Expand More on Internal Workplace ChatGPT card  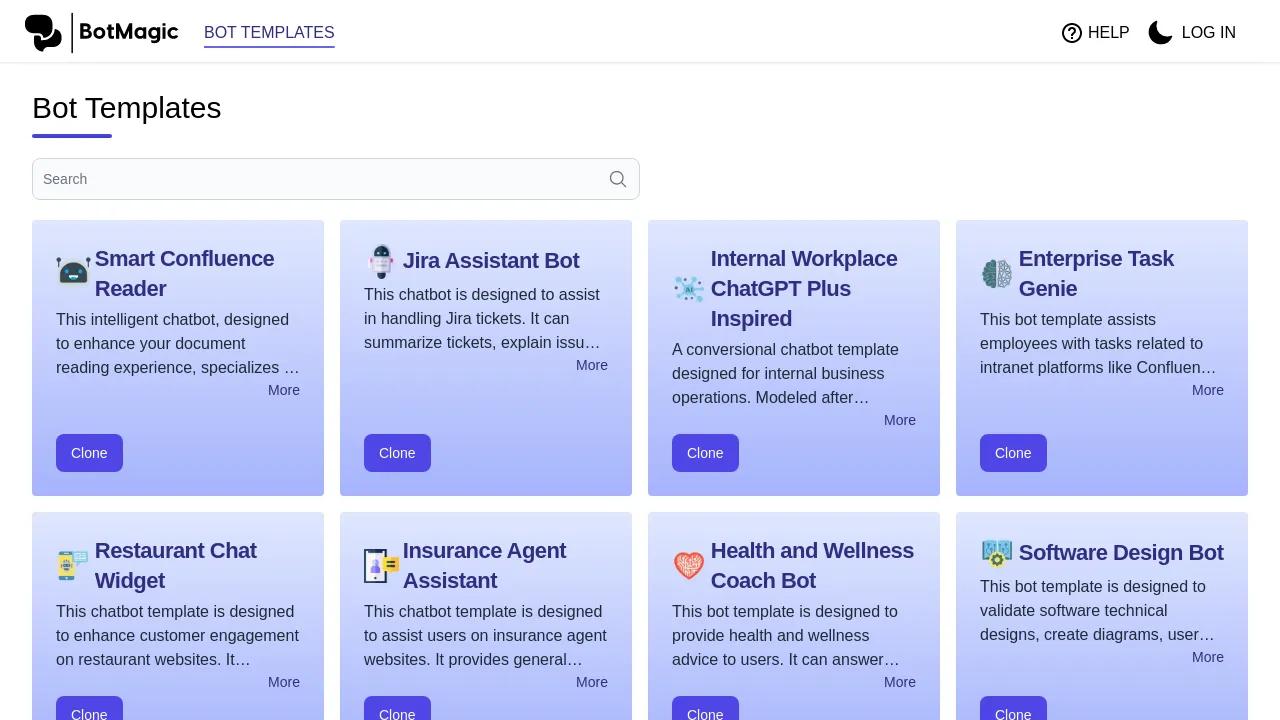(x=900, y=420)
